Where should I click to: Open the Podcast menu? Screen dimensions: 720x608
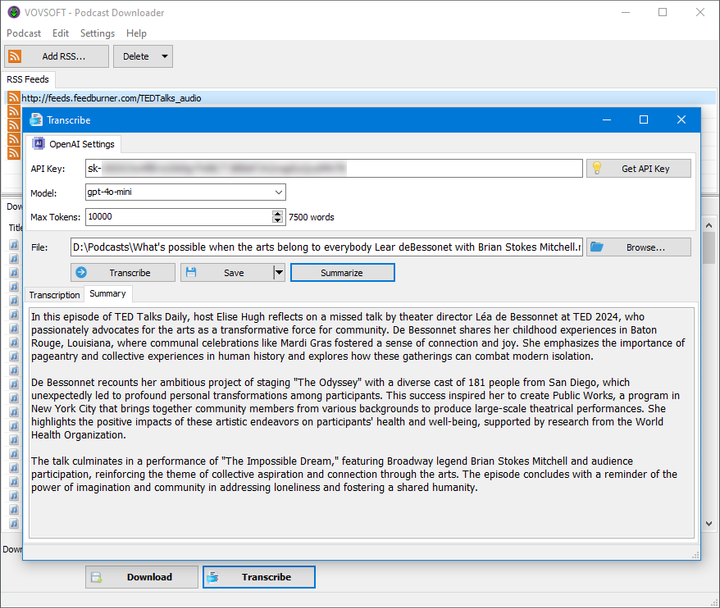[x=23, y=33]
